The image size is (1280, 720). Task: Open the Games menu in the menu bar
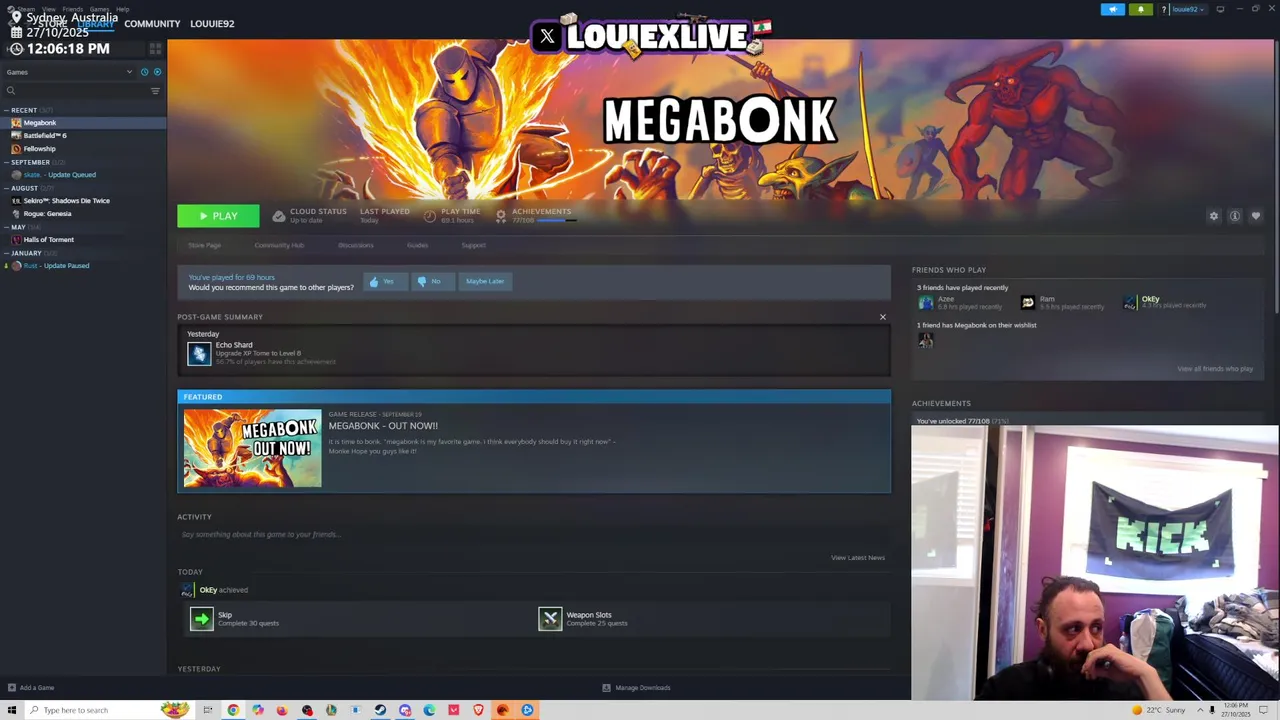click(99, 9)
